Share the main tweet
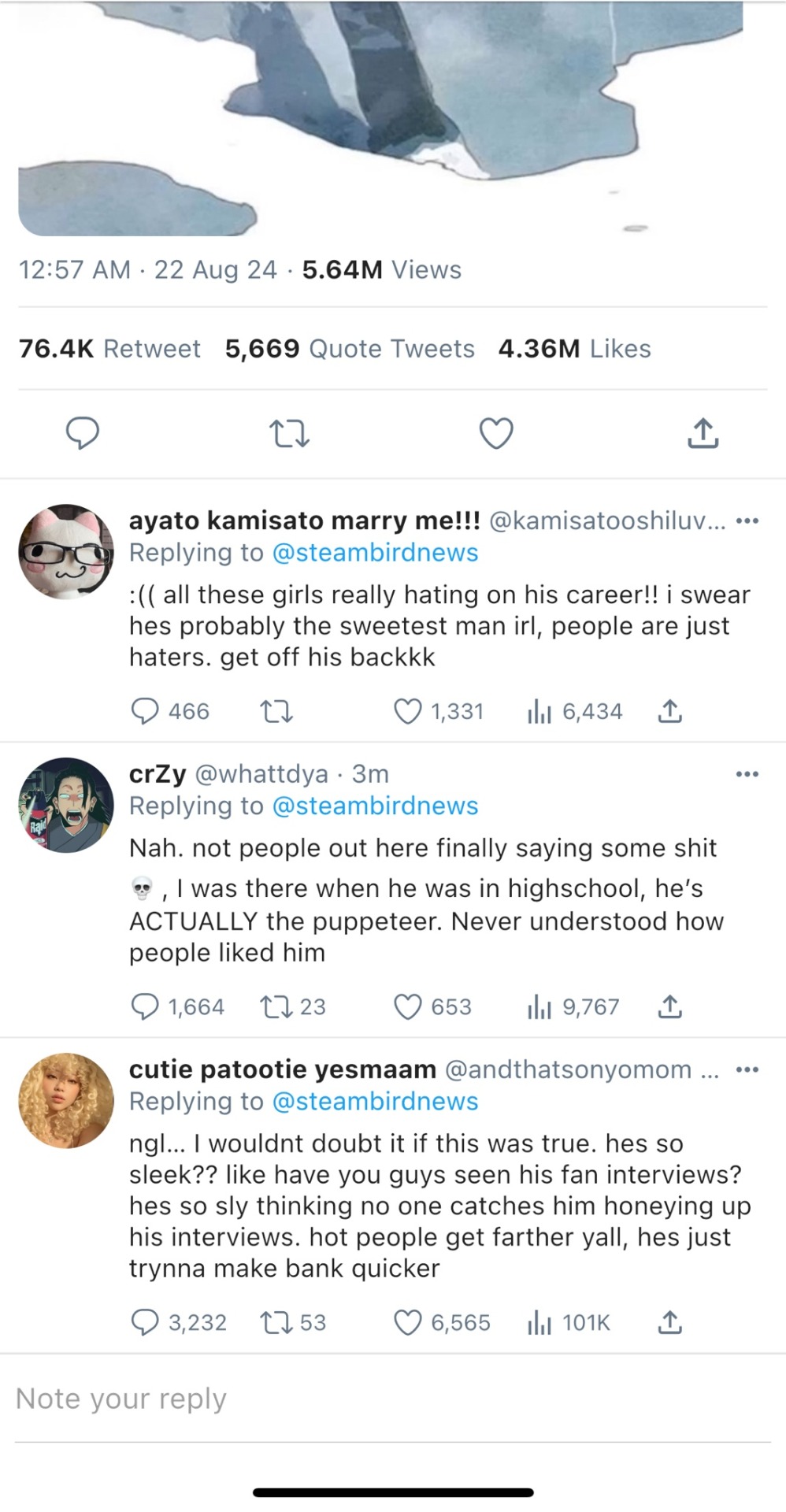This screenshot has width=786, height=1512. pyautogui.click(x=703, y=433)
